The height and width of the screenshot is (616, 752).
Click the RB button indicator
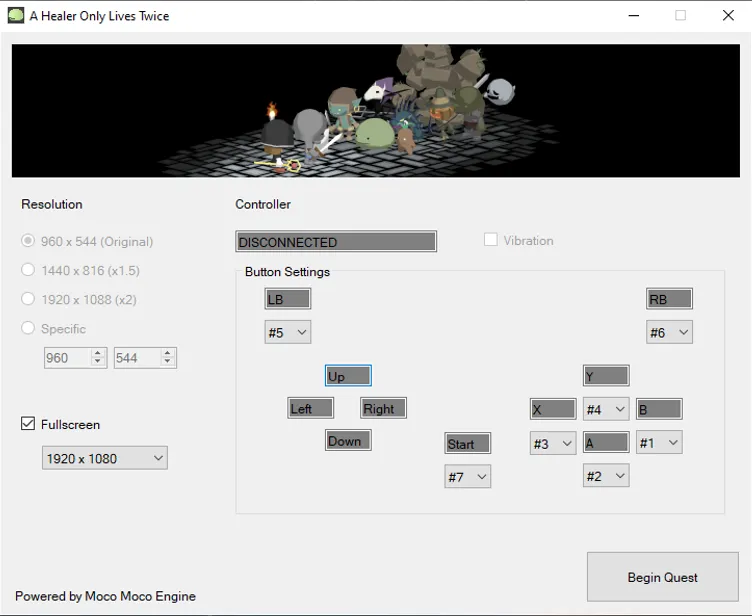coord(670,299)
